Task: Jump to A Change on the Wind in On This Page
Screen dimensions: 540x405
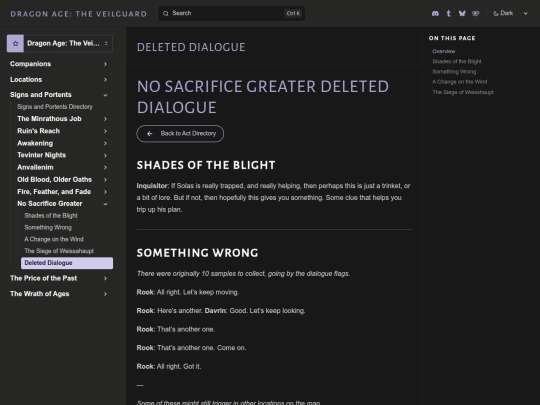Action: (x=459, y=82)
